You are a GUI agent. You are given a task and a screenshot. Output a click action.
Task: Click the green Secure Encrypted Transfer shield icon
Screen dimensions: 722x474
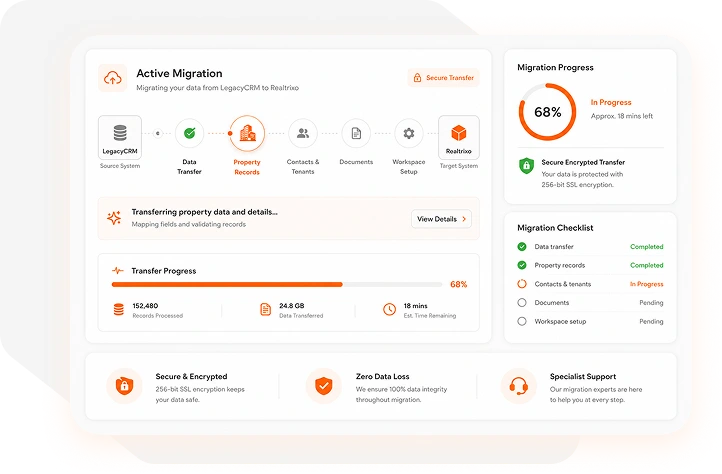point(526,166)
